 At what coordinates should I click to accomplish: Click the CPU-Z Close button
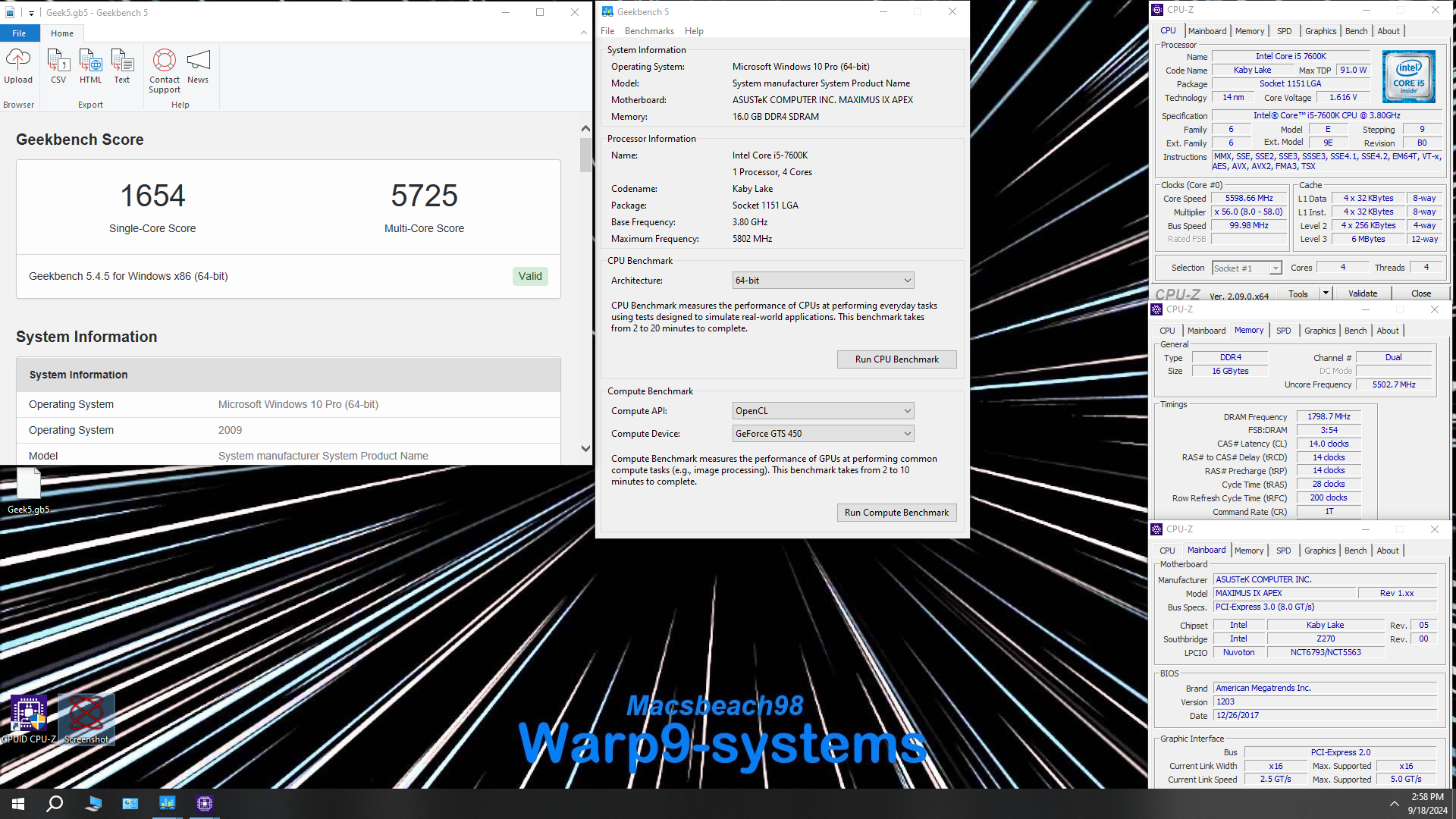1421,293
